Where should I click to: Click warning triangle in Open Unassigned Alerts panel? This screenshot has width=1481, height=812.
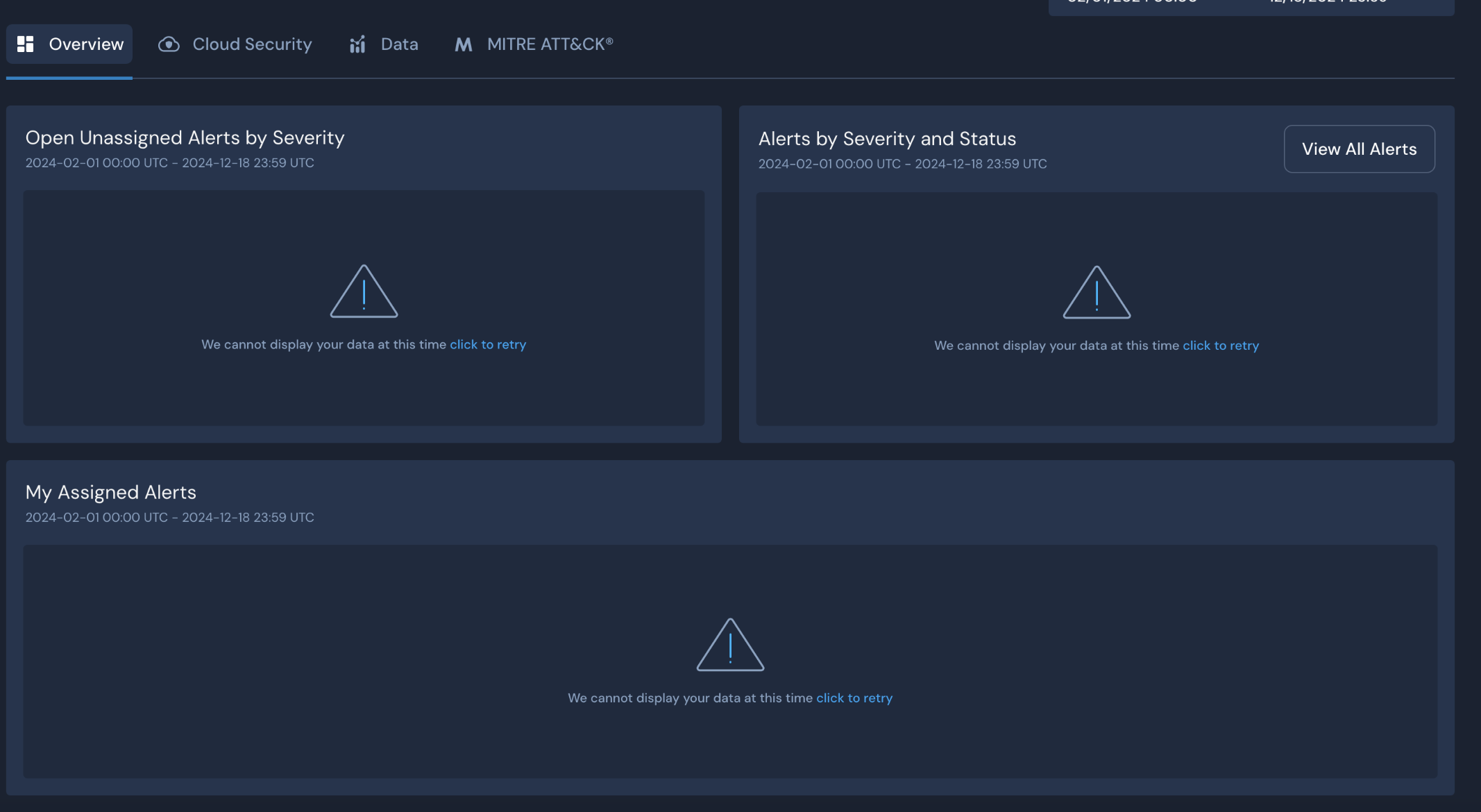364,291
